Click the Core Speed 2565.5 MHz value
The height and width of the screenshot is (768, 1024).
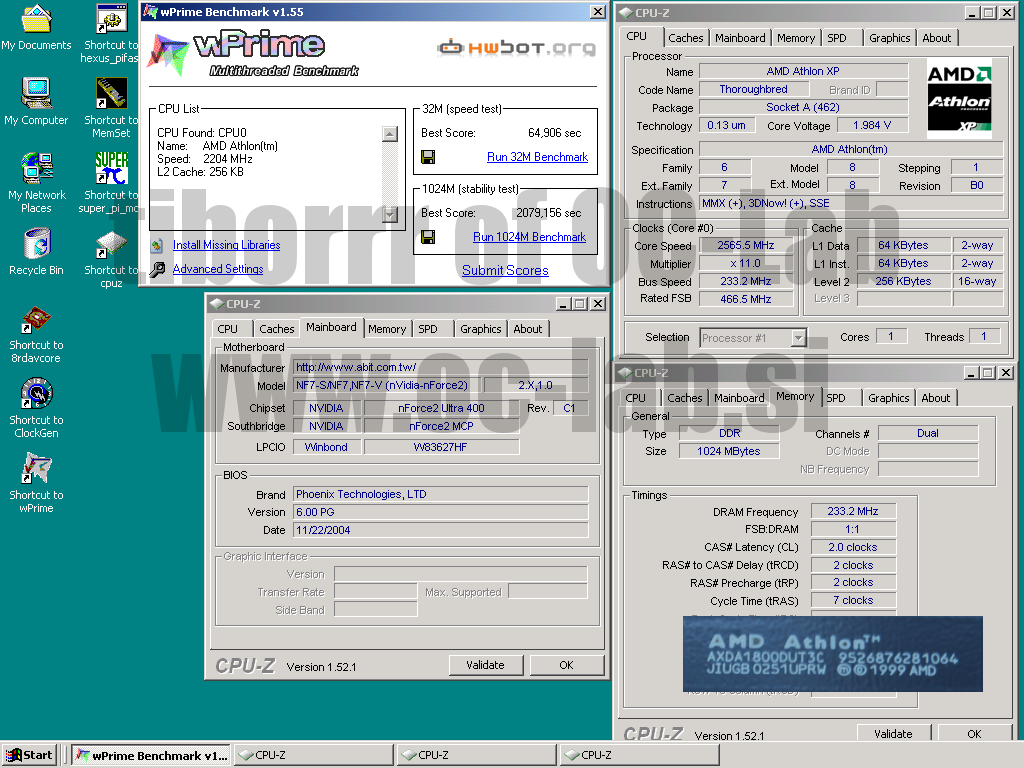point(746,245)
